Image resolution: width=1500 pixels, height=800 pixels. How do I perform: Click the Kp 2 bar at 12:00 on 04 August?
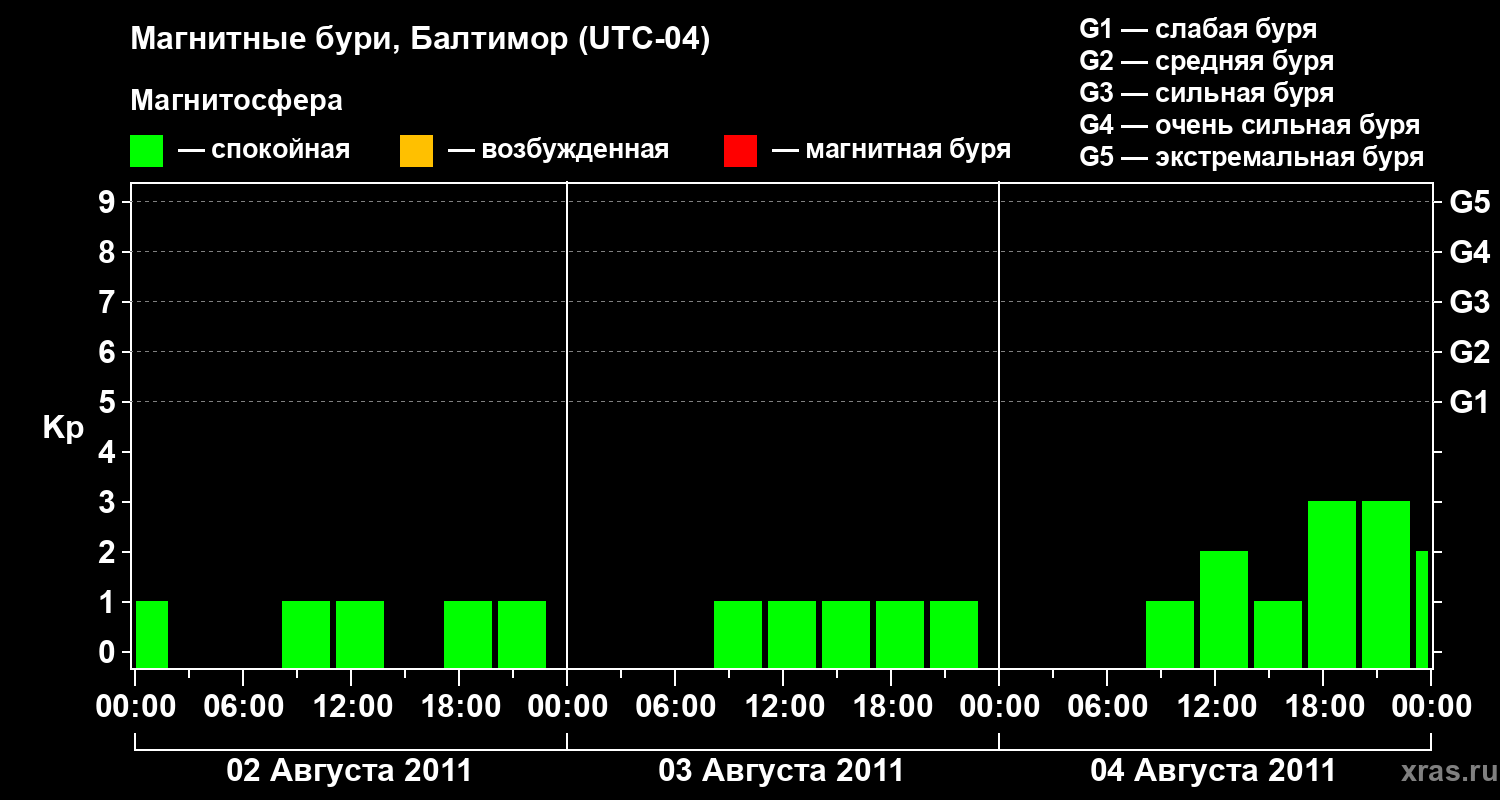point(1224,609)
